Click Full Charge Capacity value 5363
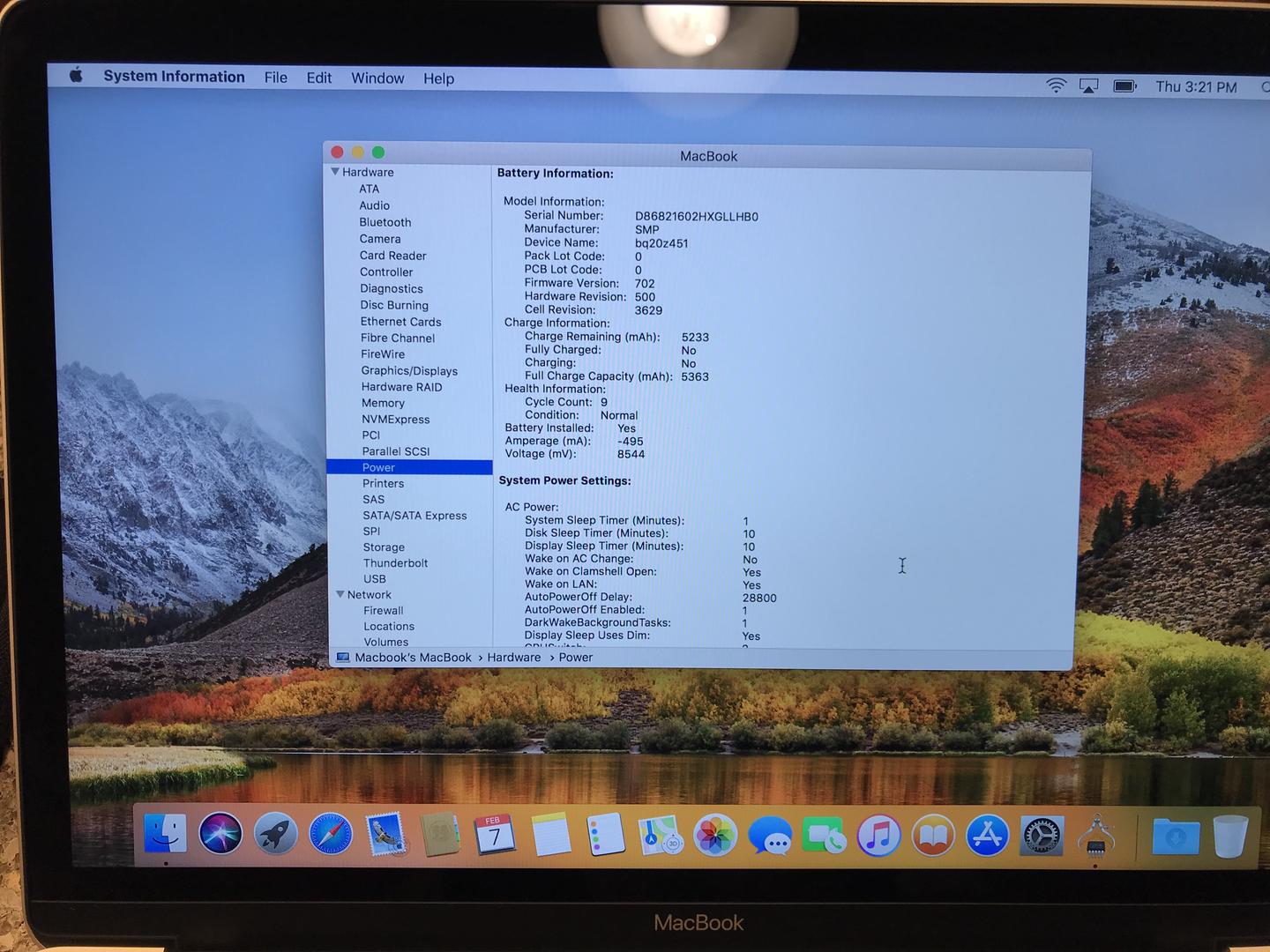Image resolution: width=1270 pixels, height=952 pixels. [695, 376]
